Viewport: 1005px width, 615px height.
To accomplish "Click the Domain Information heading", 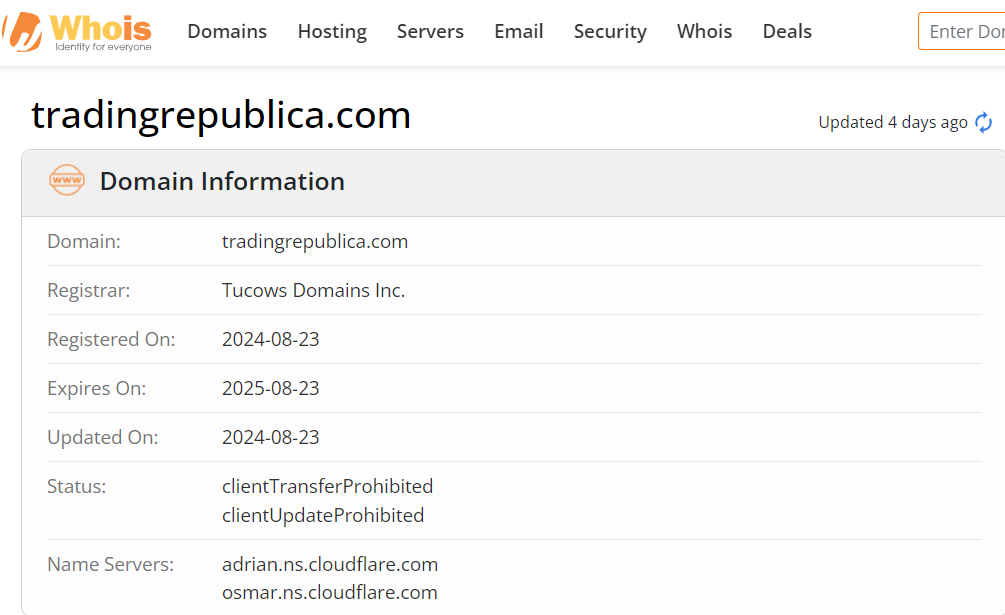I will click(x=222, y=181).
